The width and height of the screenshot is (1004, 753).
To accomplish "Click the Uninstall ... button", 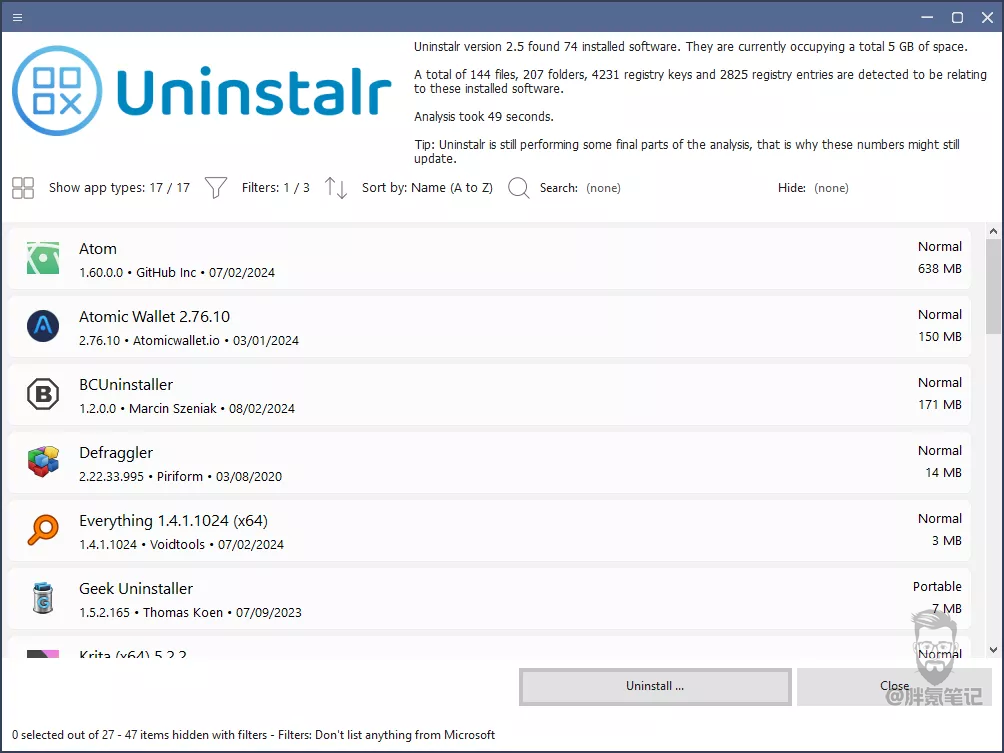I will (655, 686).
